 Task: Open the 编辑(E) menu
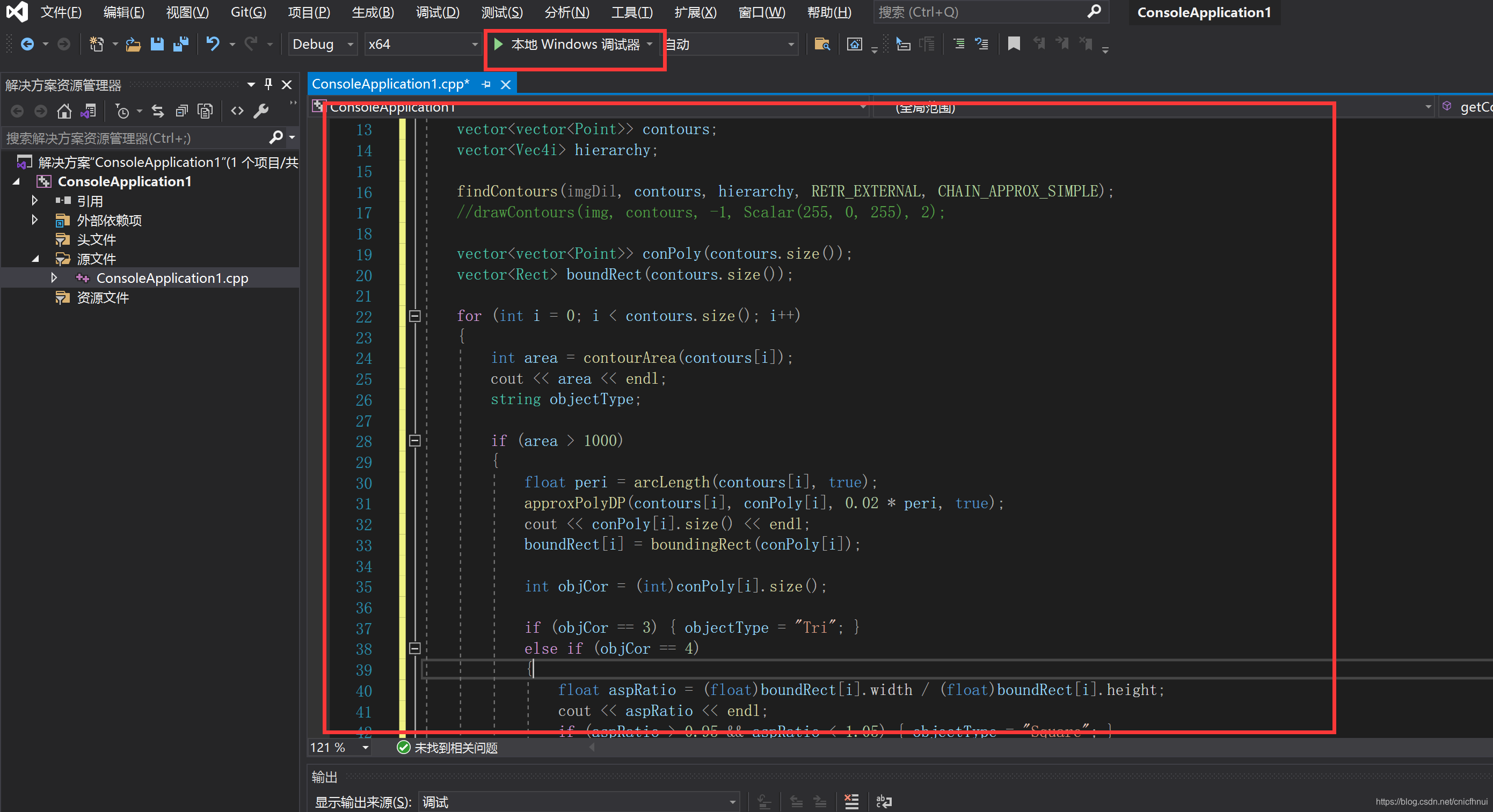tap(123, 12)
